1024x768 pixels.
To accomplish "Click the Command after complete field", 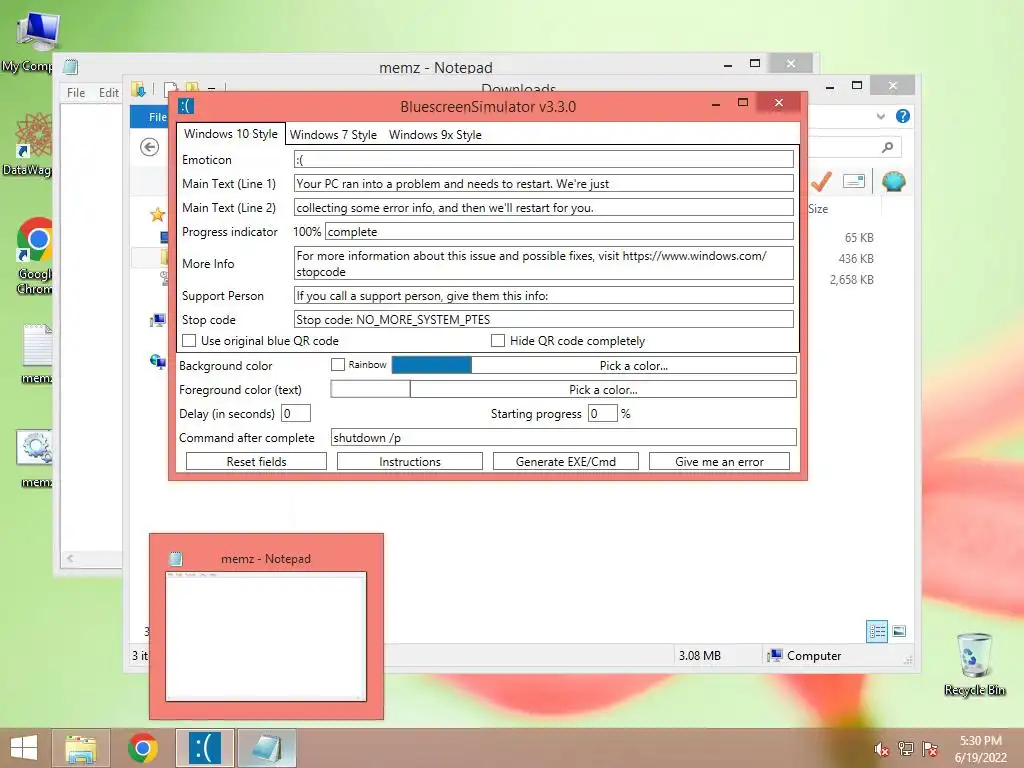I will coord(564,437).
